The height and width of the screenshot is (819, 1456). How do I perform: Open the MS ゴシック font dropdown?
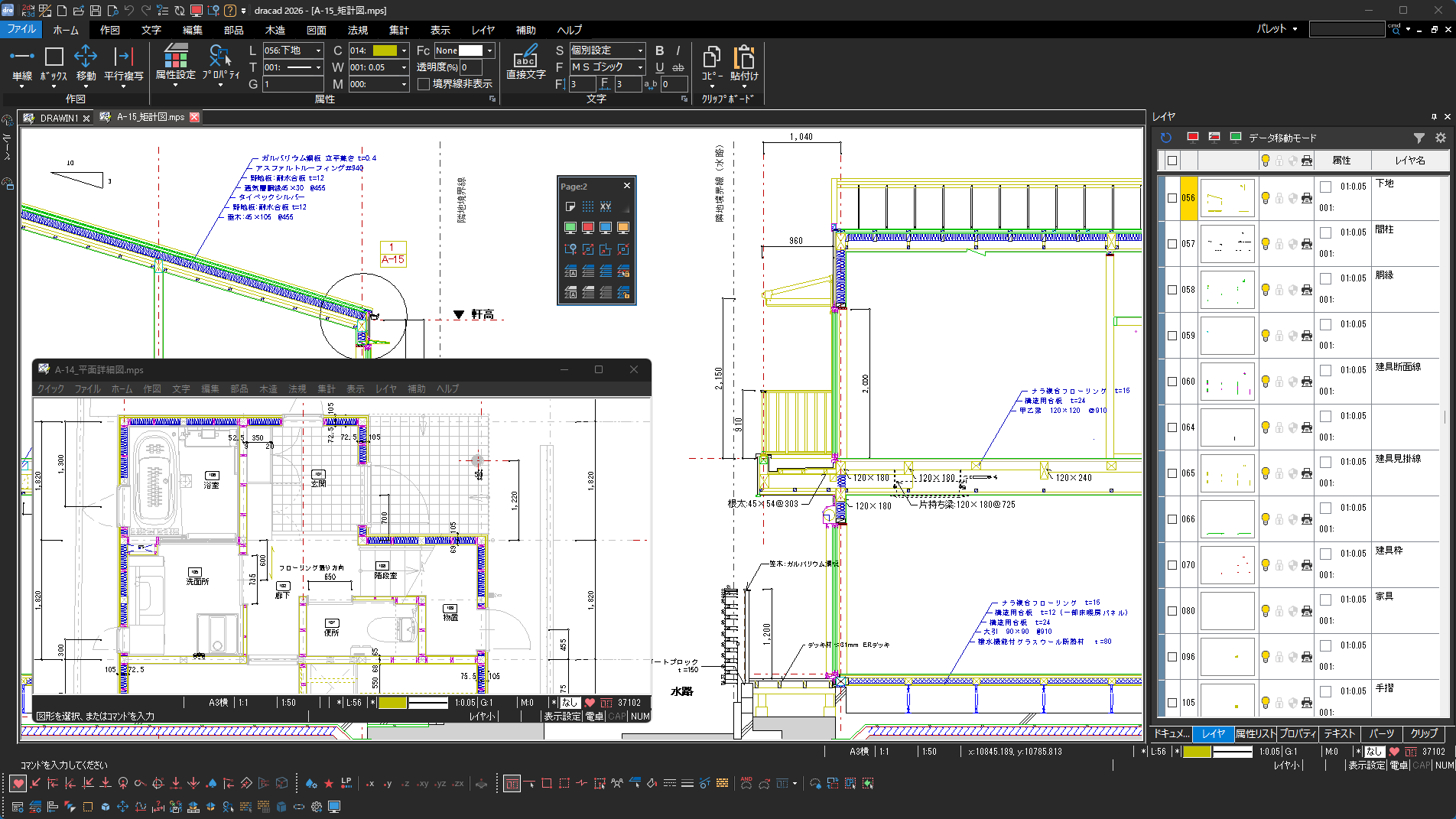[x=640, y=67]
